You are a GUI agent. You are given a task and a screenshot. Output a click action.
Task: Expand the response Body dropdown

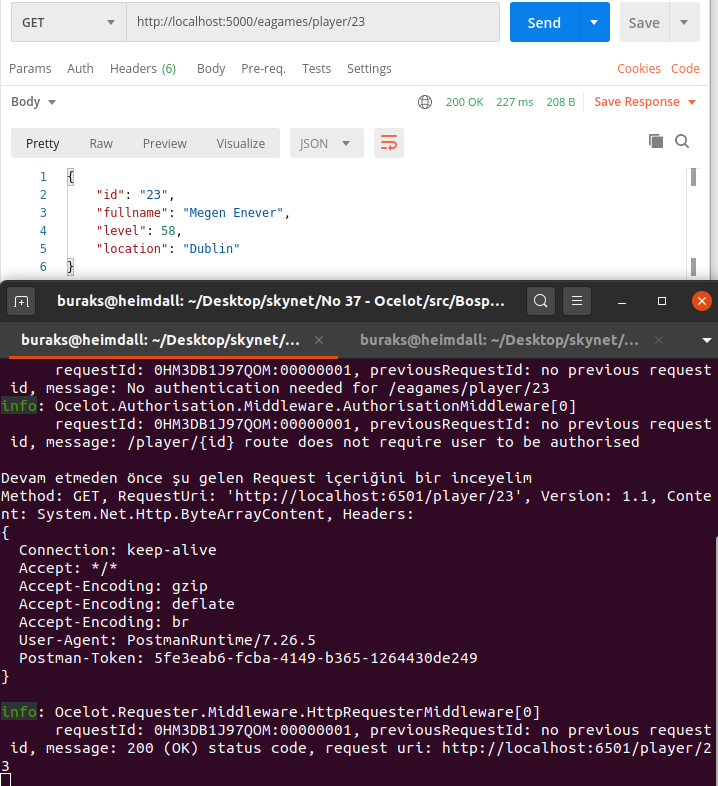pyautogui.click(x=33, y=102)
